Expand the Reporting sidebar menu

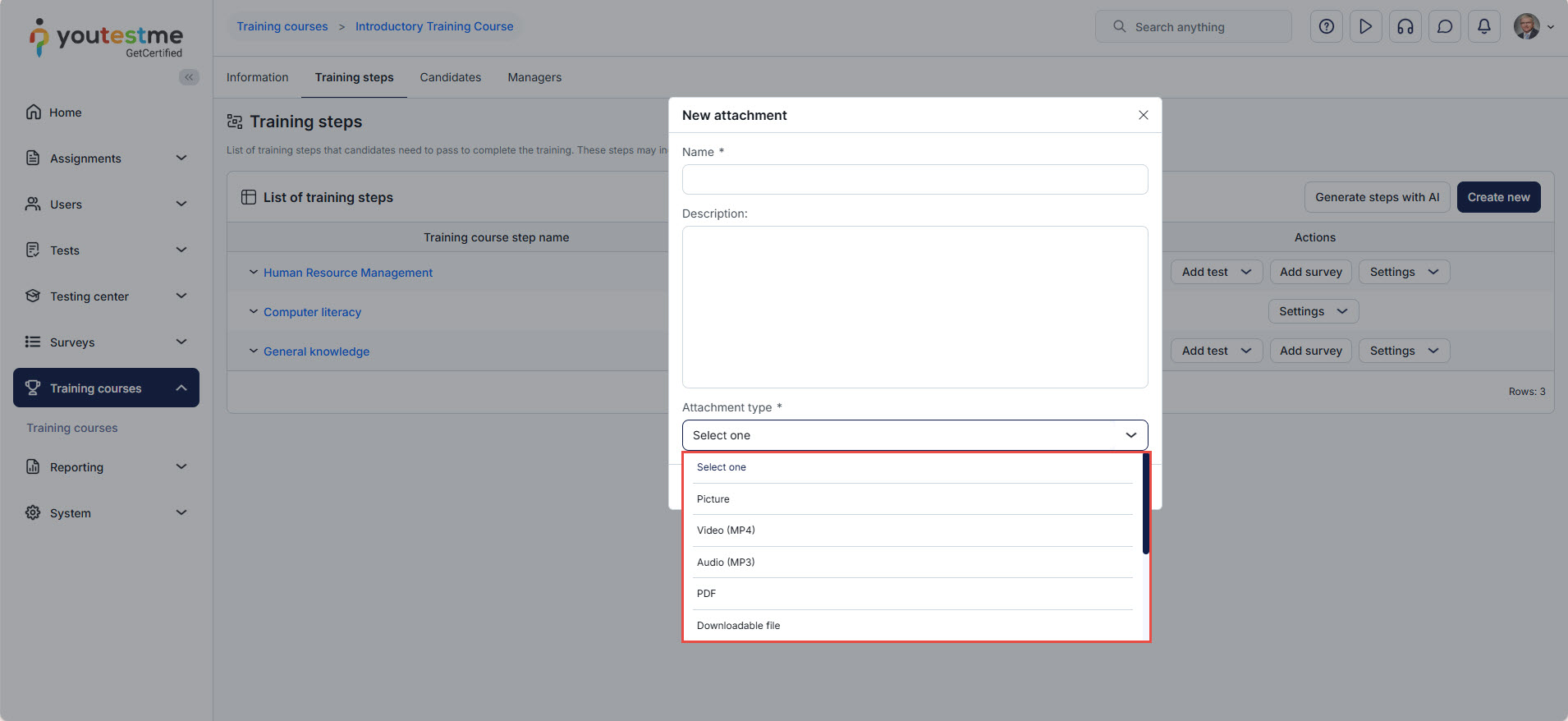pos(181,467)
